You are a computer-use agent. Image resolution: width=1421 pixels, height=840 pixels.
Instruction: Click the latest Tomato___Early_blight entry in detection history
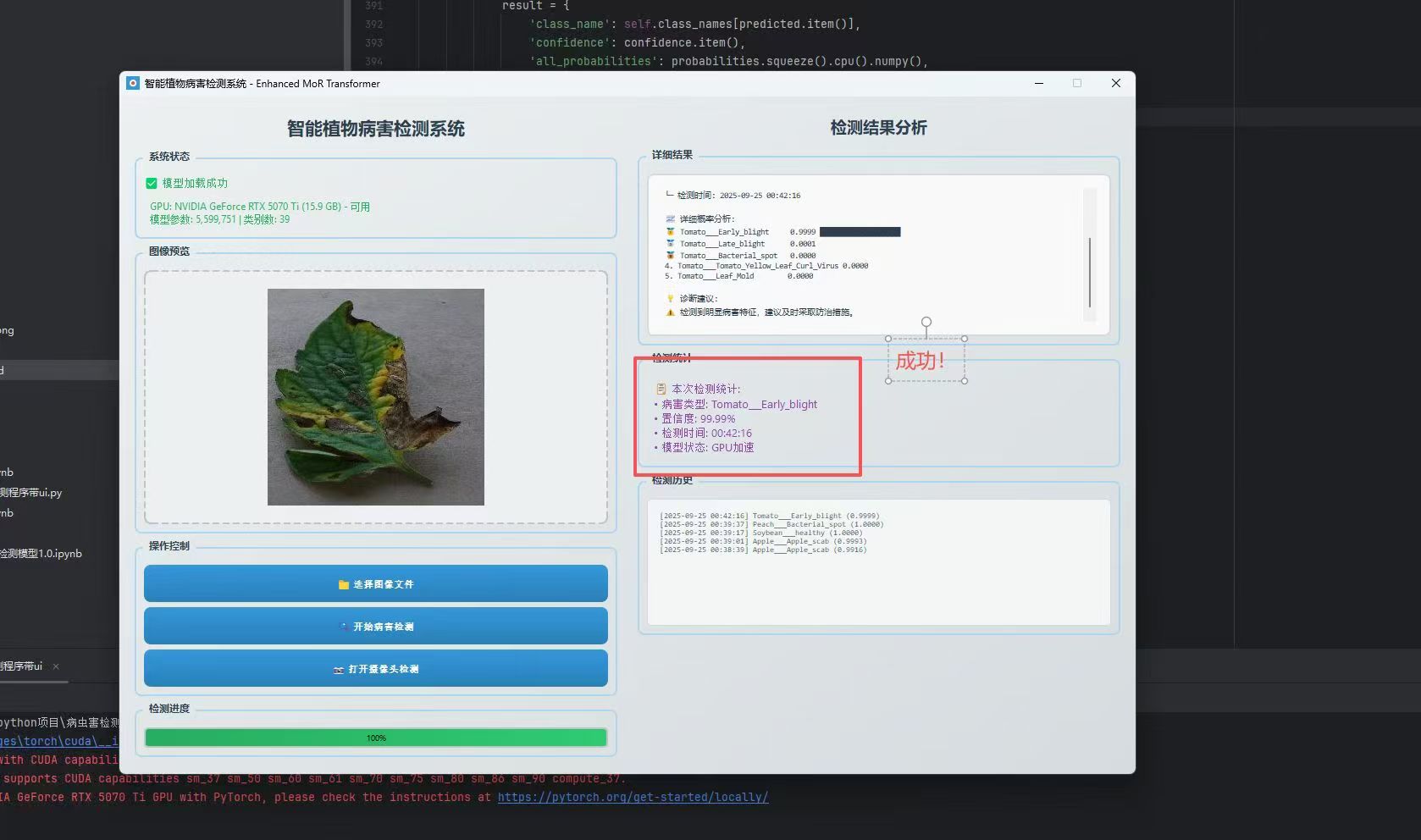click(769, 516)
